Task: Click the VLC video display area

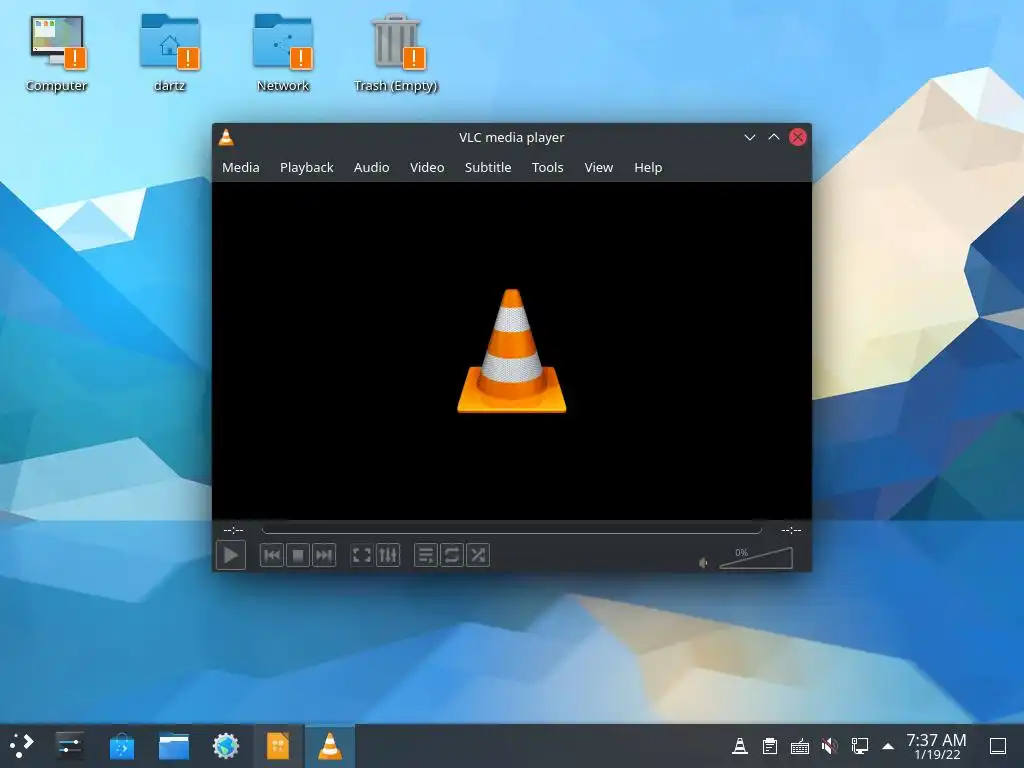Action: pyautogui.click(x=511, y=351)
